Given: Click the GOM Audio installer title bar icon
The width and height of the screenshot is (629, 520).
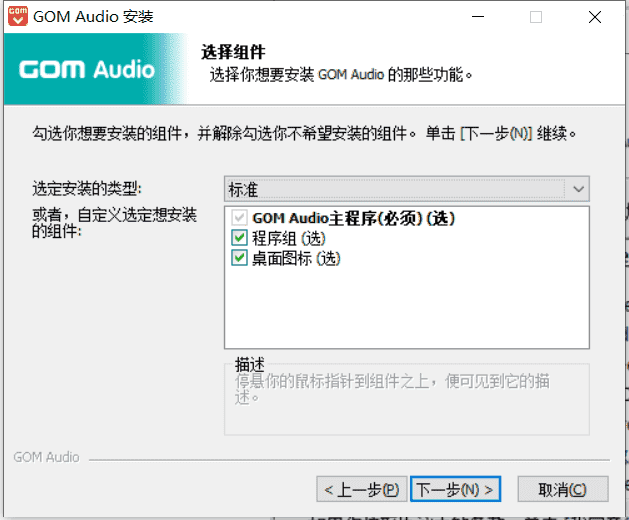Looking at the screenshot, I should click(18, 16).
